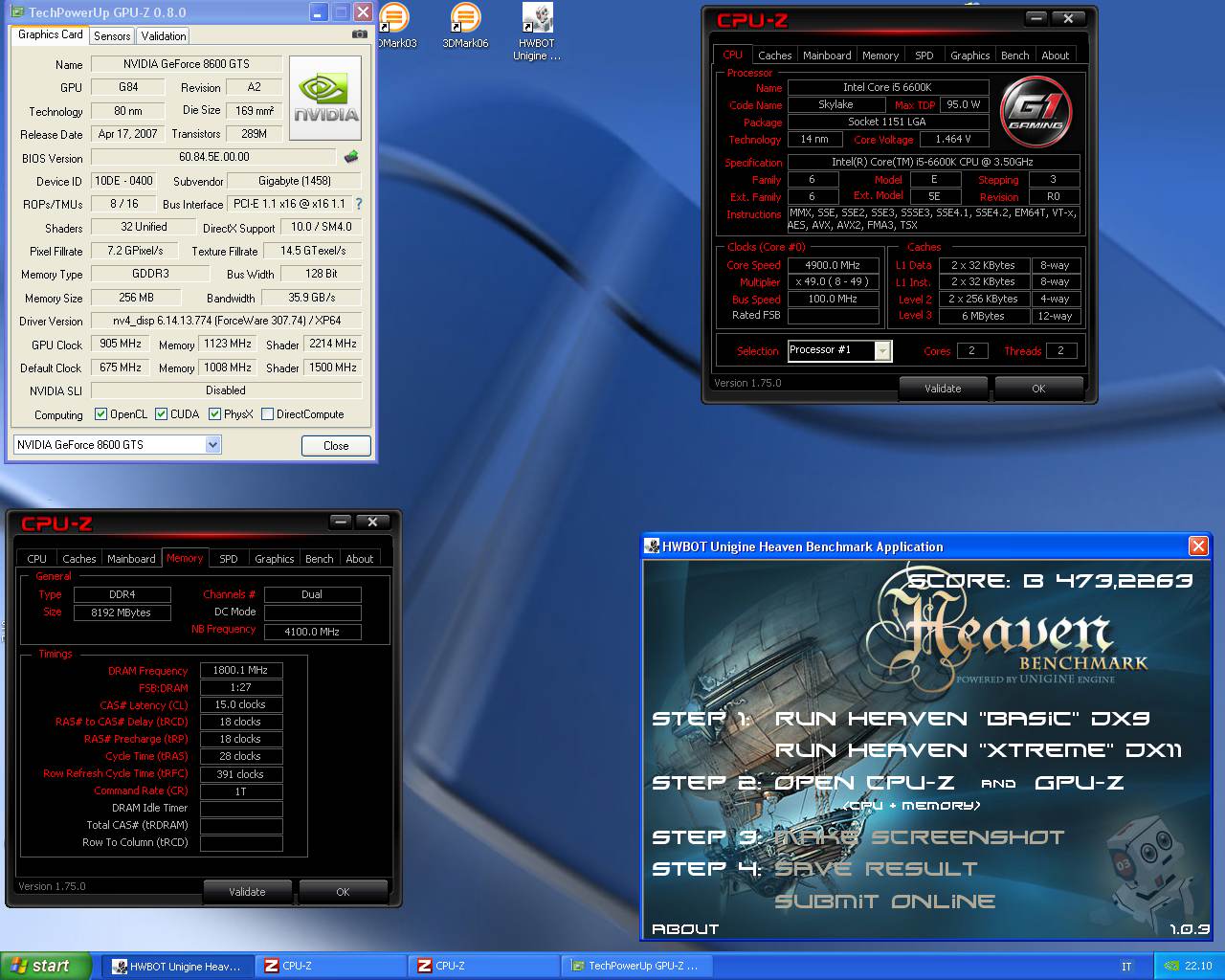Image resolution: width=1225 pixels, height=980 pixels.
Task: Open Caches tab in top CPU-Z window
Action: (774, 56)
